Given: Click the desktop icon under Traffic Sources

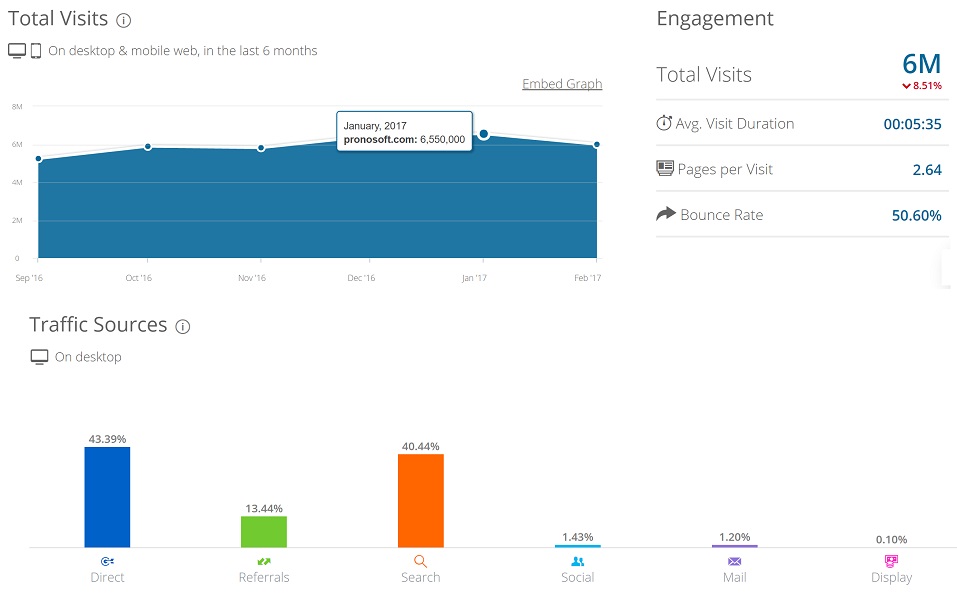Looking at the screenshot, I should pos(39,357).
